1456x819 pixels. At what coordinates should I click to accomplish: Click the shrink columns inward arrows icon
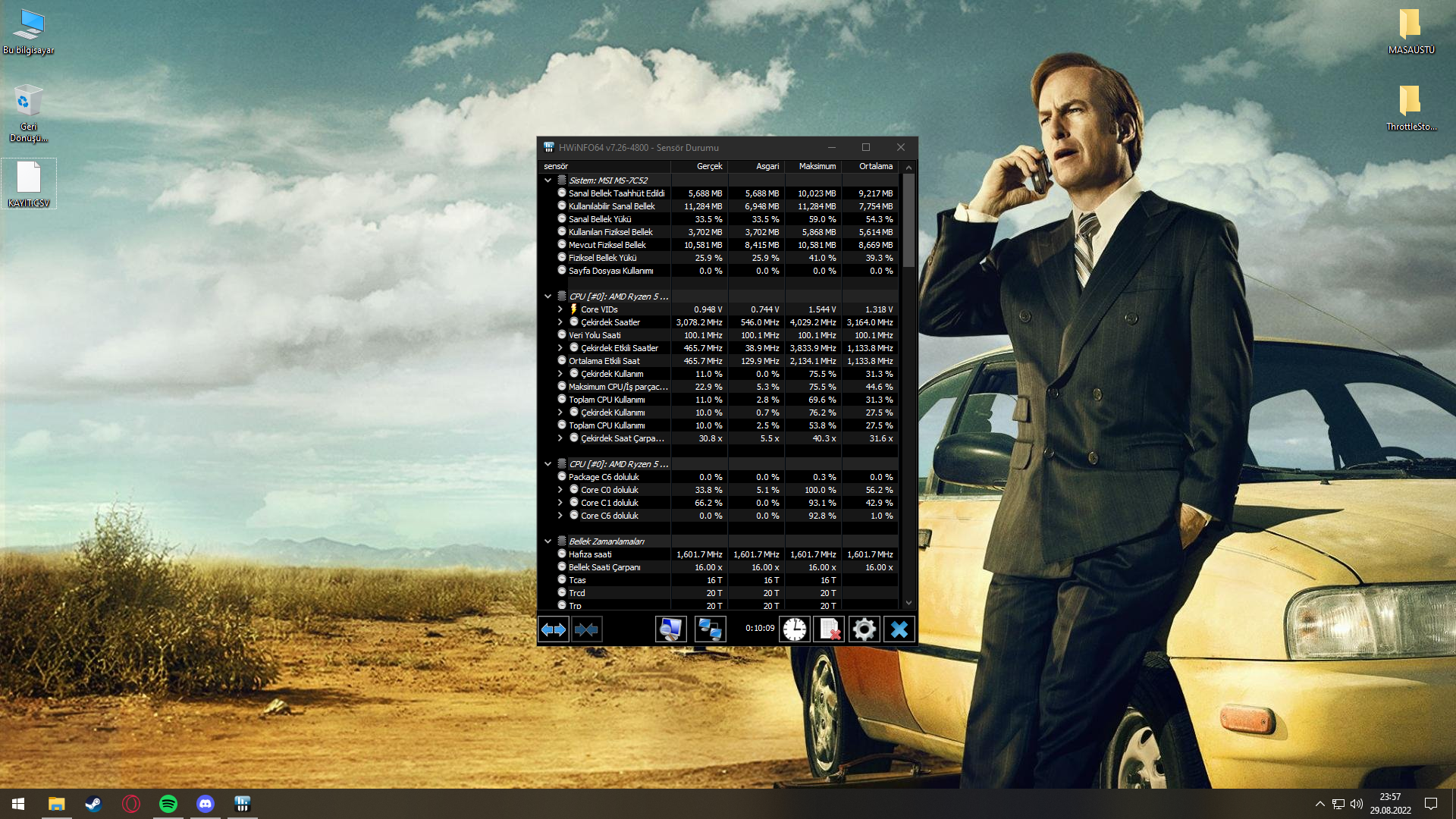[586, 629]
